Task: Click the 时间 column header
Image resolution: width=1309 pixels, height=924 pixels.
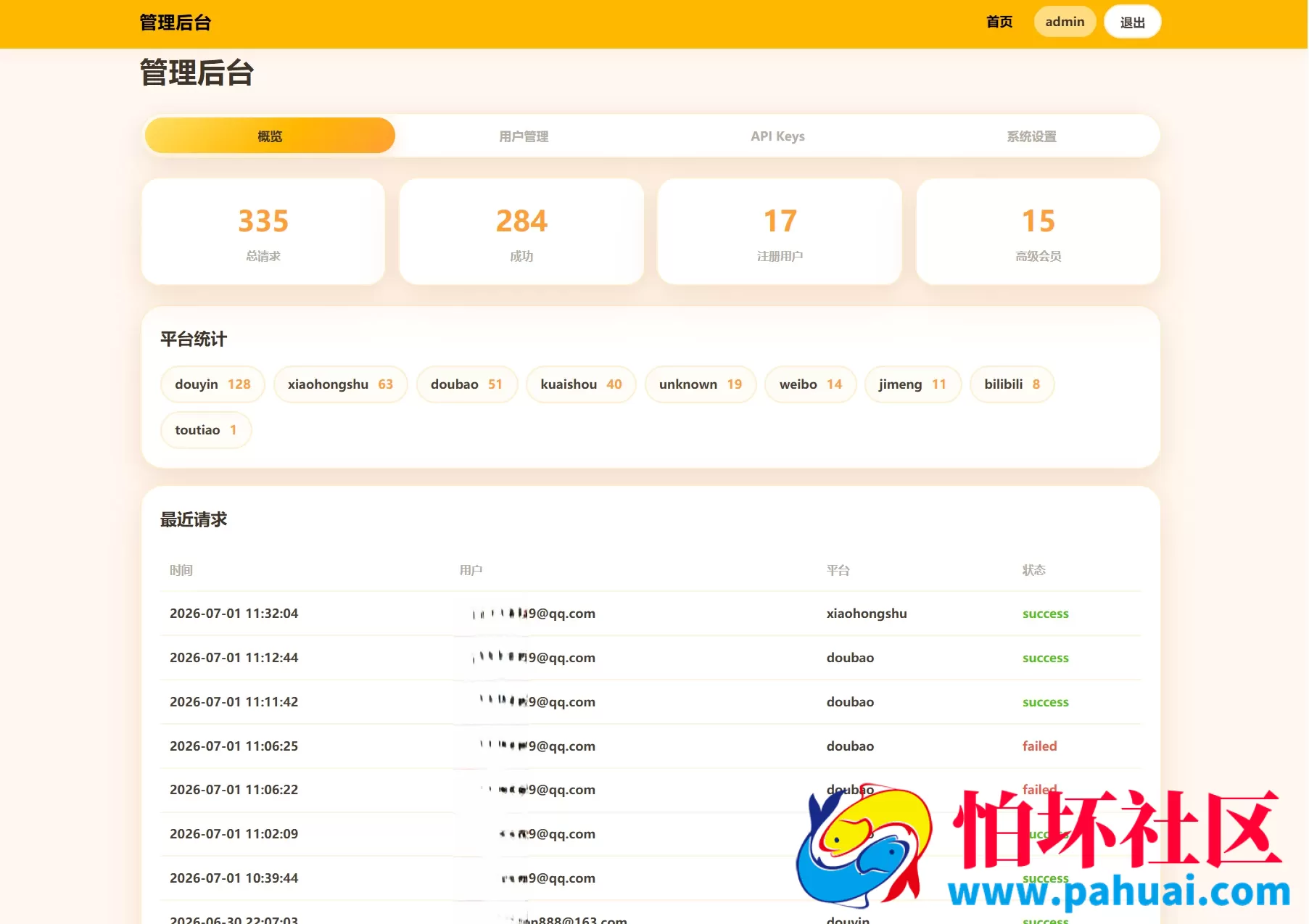Action: point(181,570)
